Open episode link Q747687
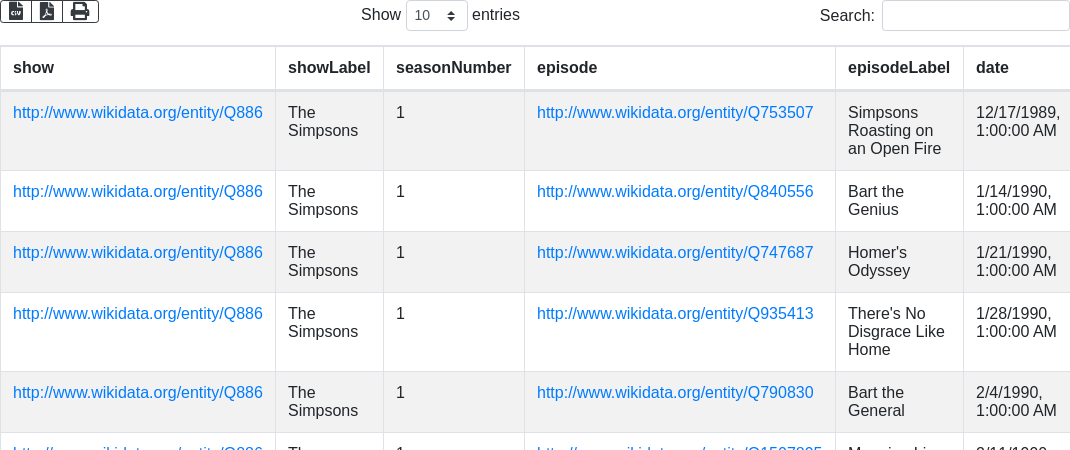This screenshot has height=450, width=1070. (x=675, y=253)
